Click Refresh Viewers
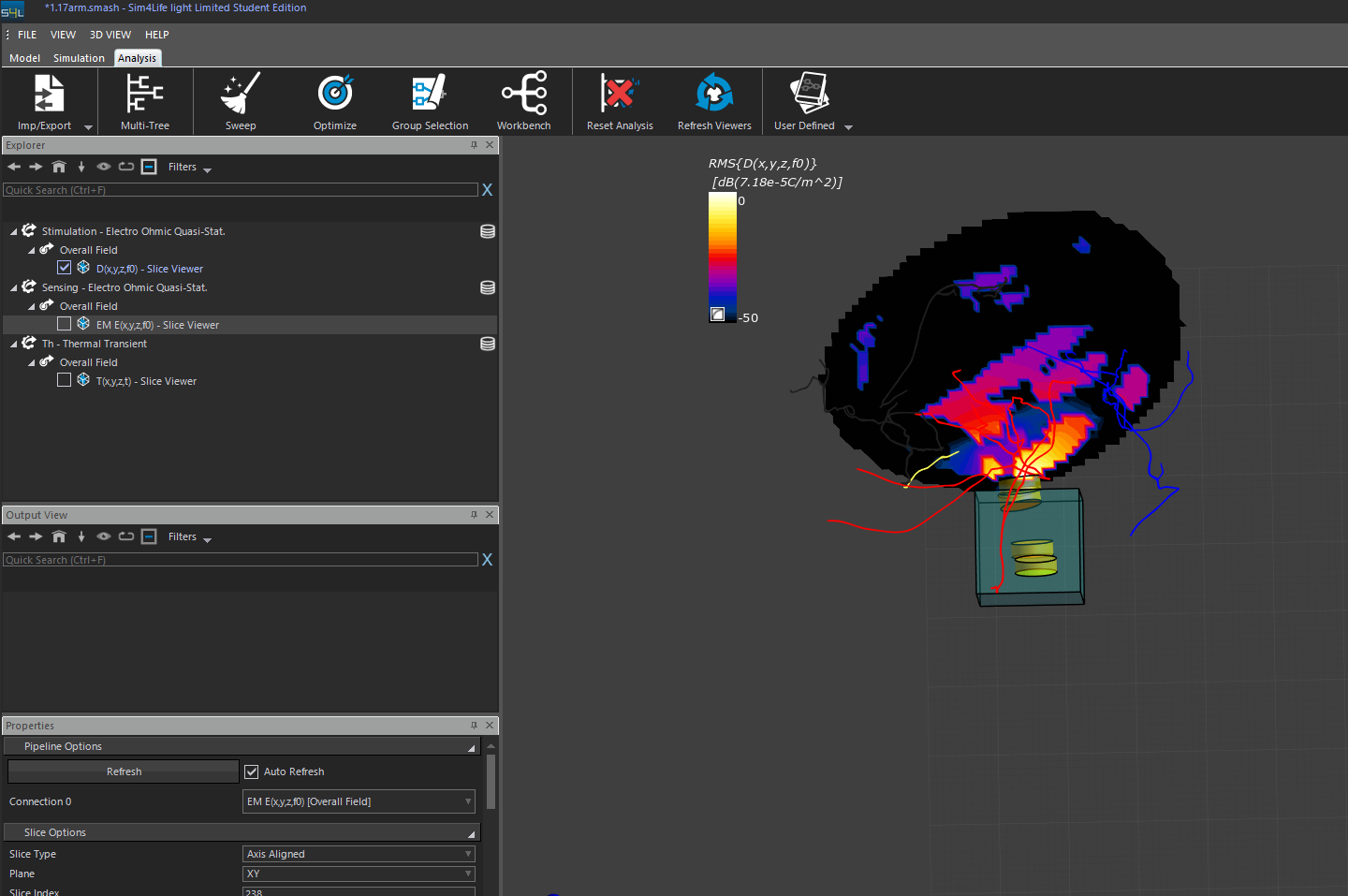The height and width of the screenshot is (896, 1348). (x=714, y=101)
